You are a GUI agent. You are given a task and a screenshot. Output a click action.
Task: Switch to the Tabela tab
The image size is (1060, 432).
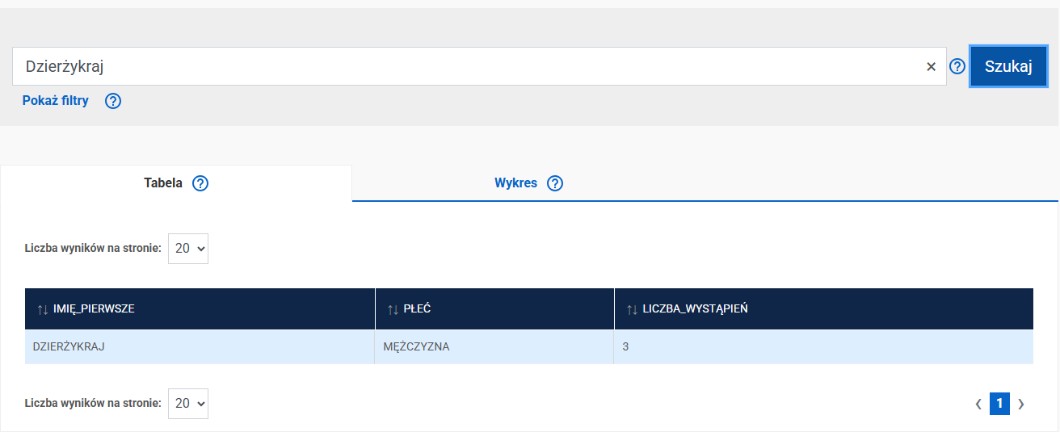164,184
